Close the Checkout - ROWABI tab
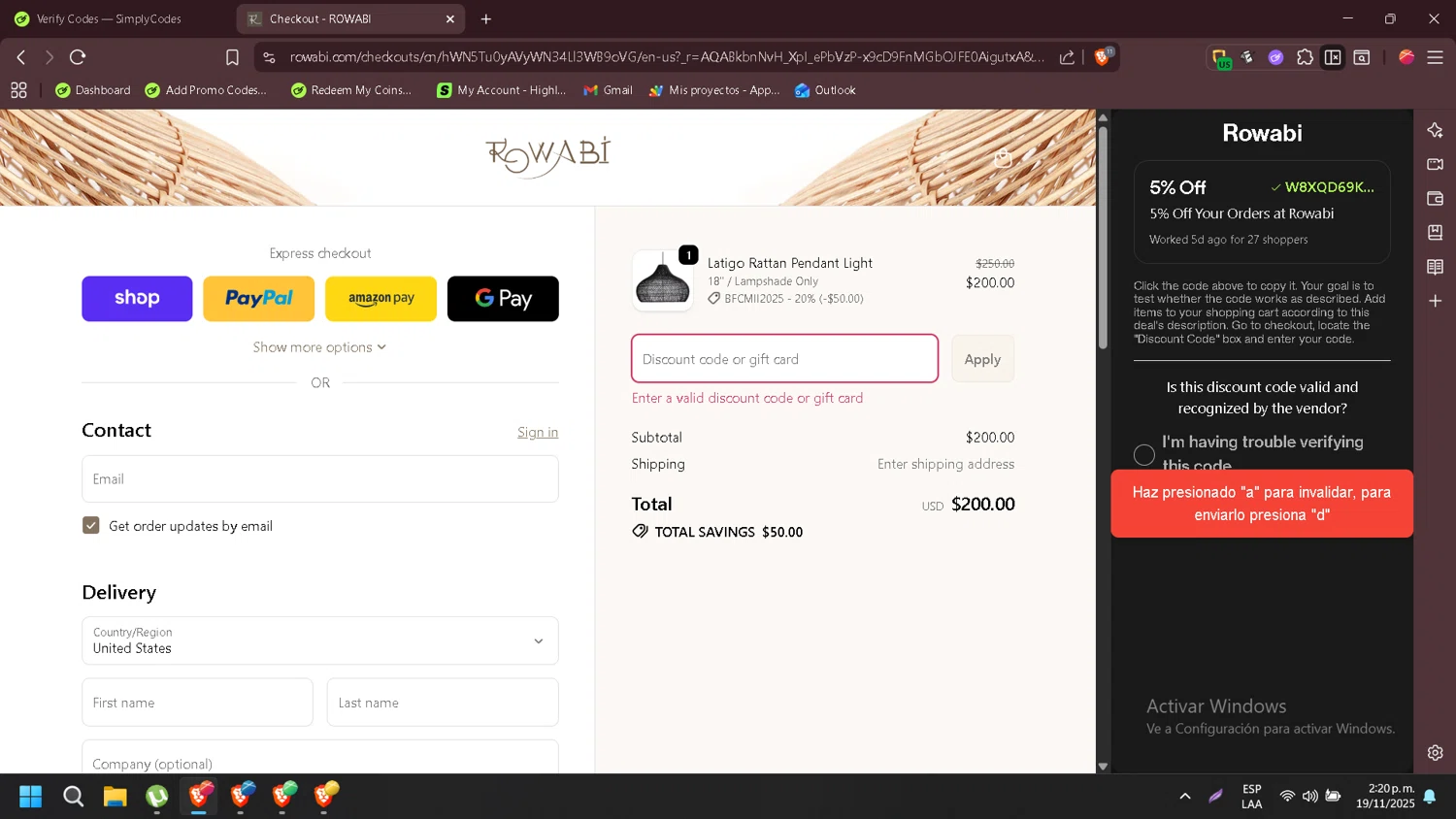The height and width of the screenshot is (819, 1456). (x=450, y=18)
